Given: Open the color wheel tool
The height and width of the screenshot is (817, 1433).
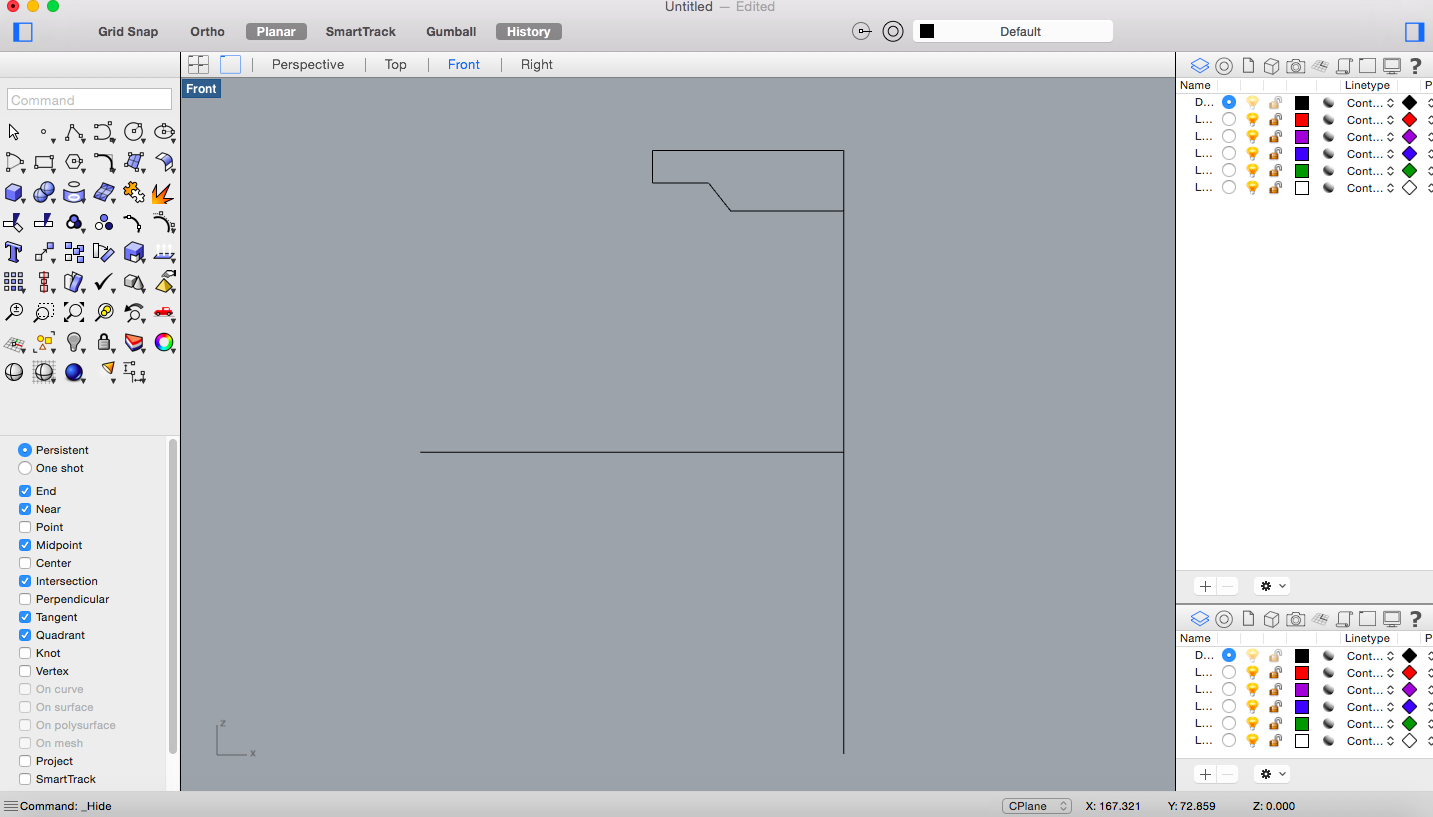Looking at the screenshot, I should (164, 342).
